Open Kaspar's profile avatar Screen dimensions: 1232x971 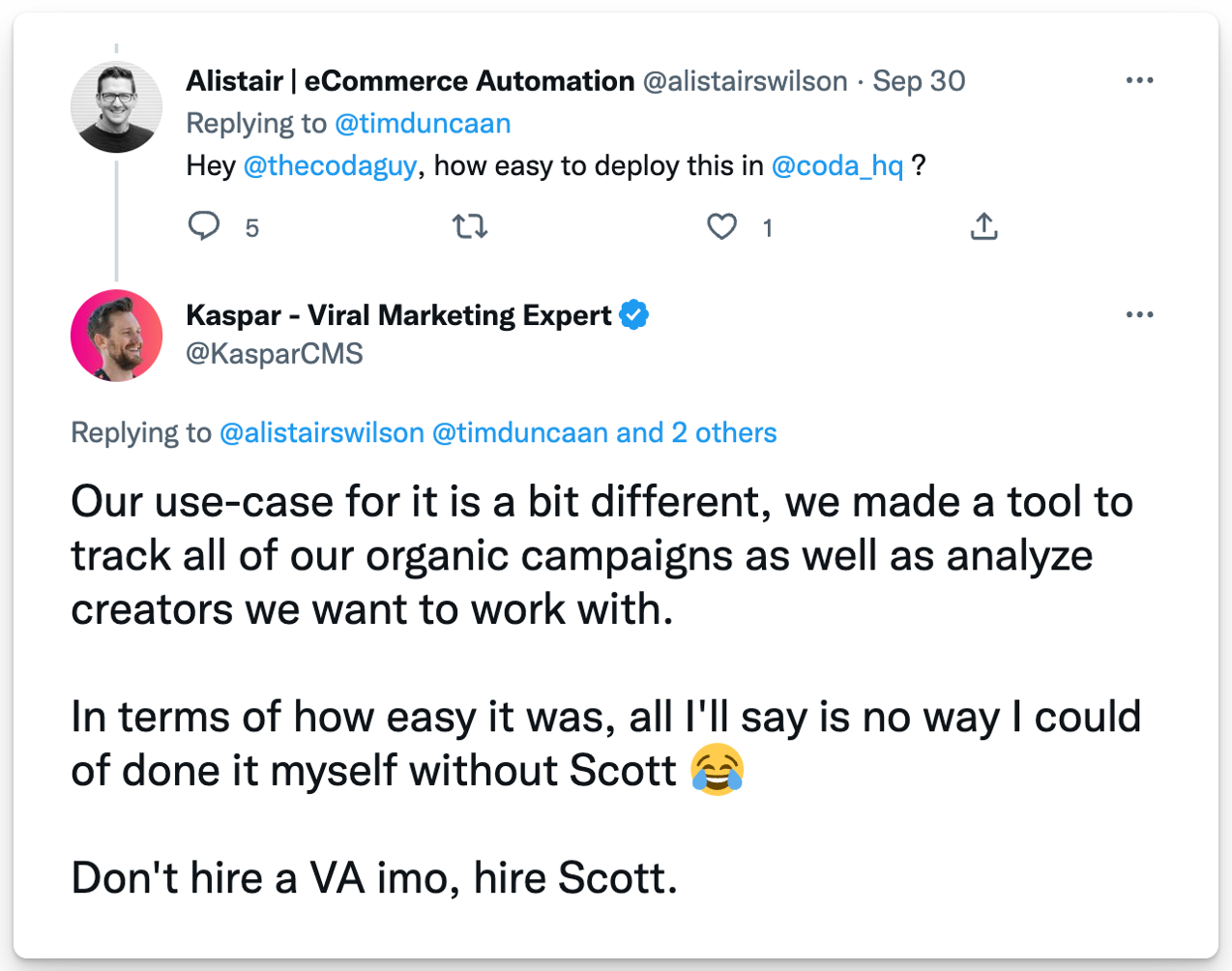point(117,336)
